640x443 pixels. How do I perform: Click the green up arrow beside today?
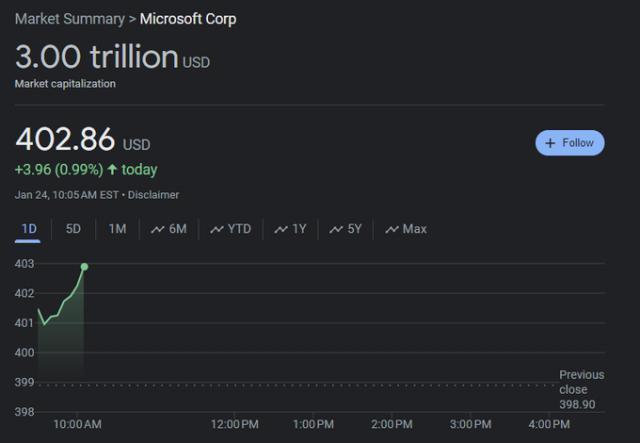(x=111, y=170)
